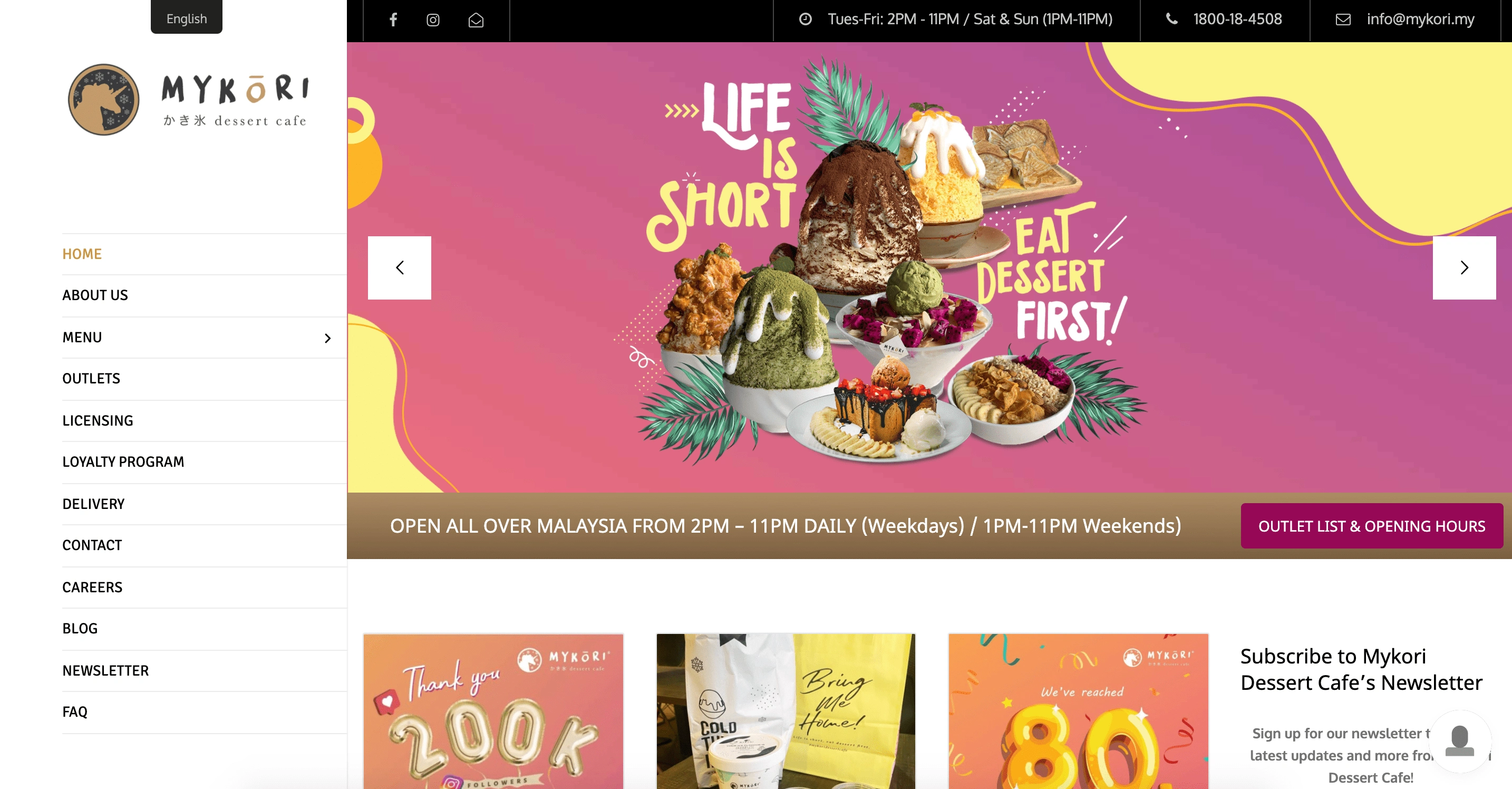Screen dimensions: 1512x789
Task: Open the Bring Me Home post image
Action: coord(786,711)
